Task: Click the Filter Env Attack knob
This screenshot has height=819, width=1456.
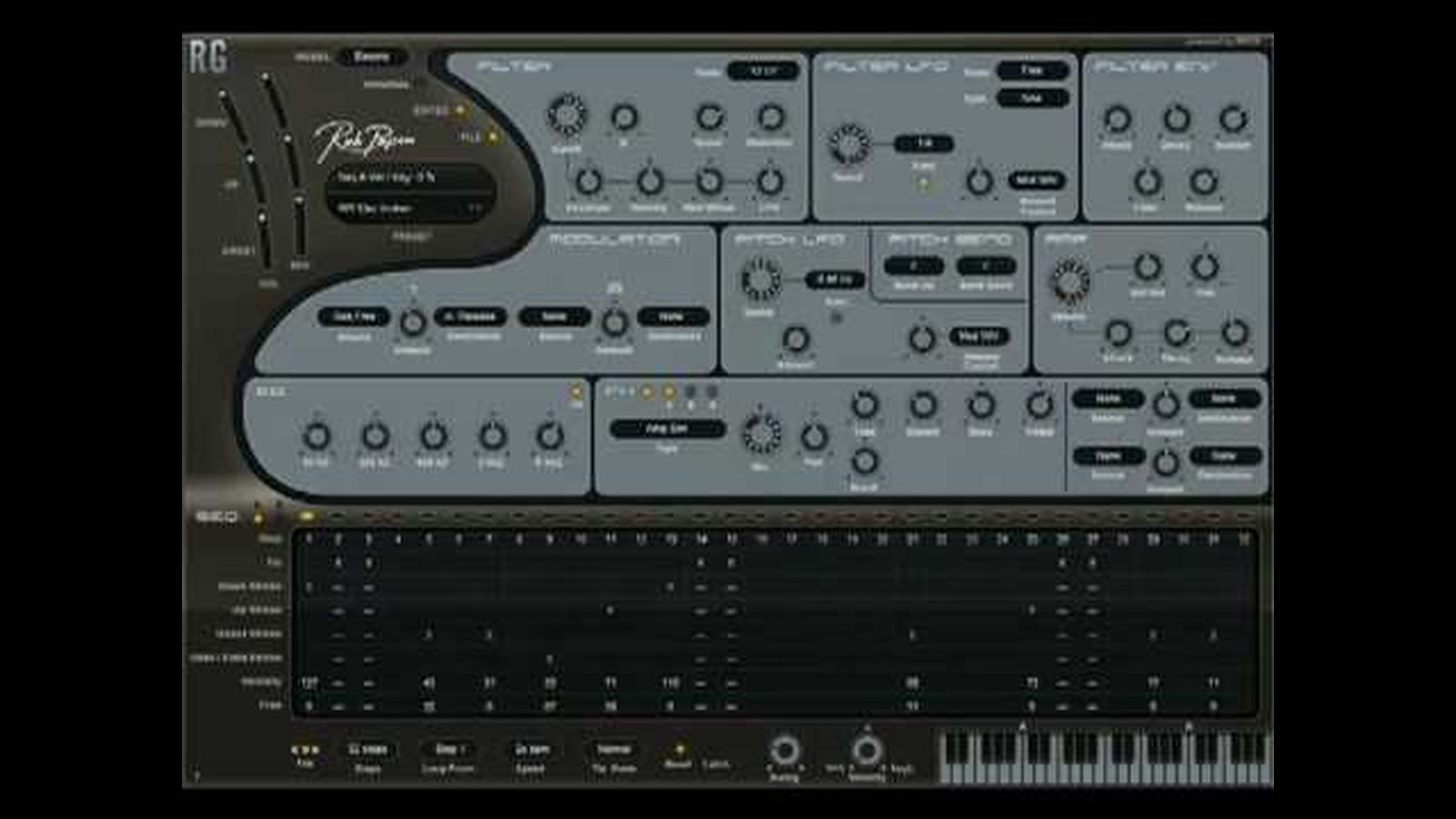Action: tap(1117, 119)
